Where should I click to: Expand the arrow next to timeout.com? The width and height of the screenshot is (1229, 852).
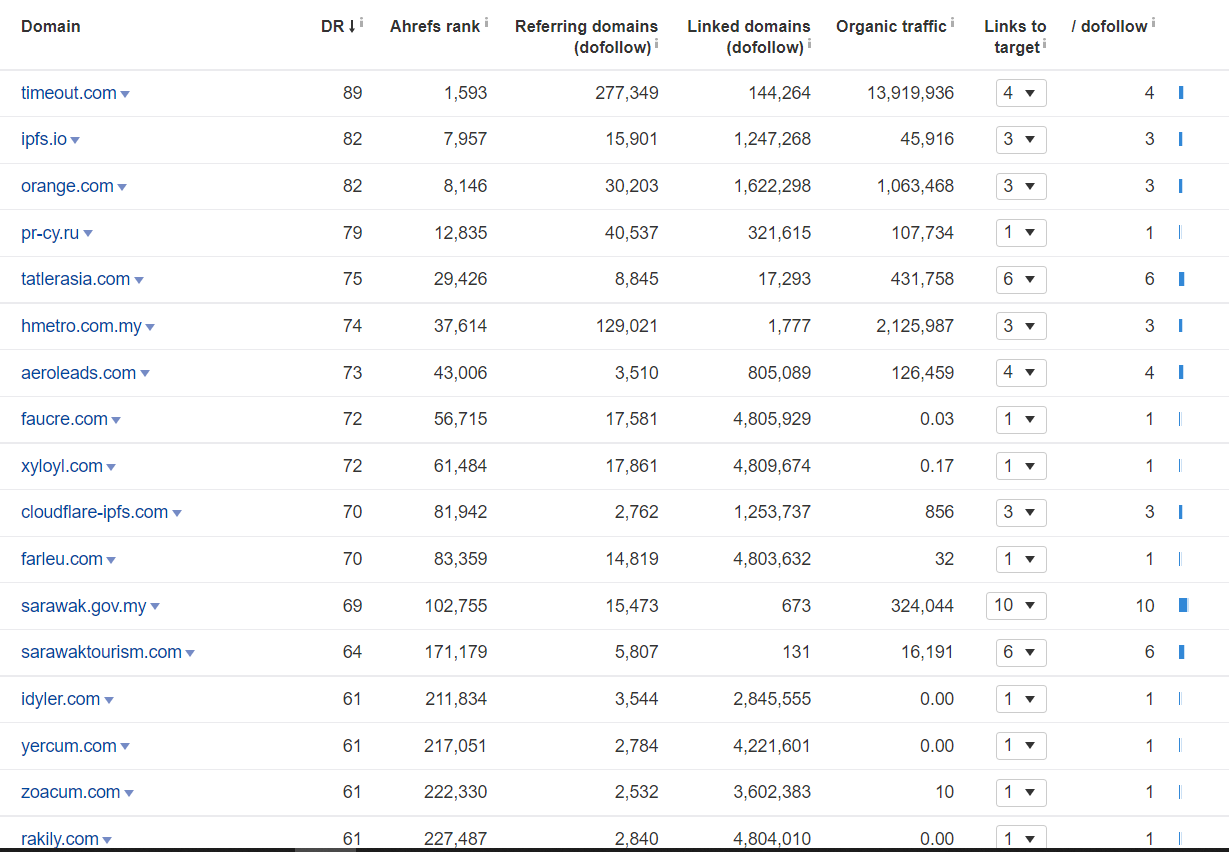click(x=125, y=94)
